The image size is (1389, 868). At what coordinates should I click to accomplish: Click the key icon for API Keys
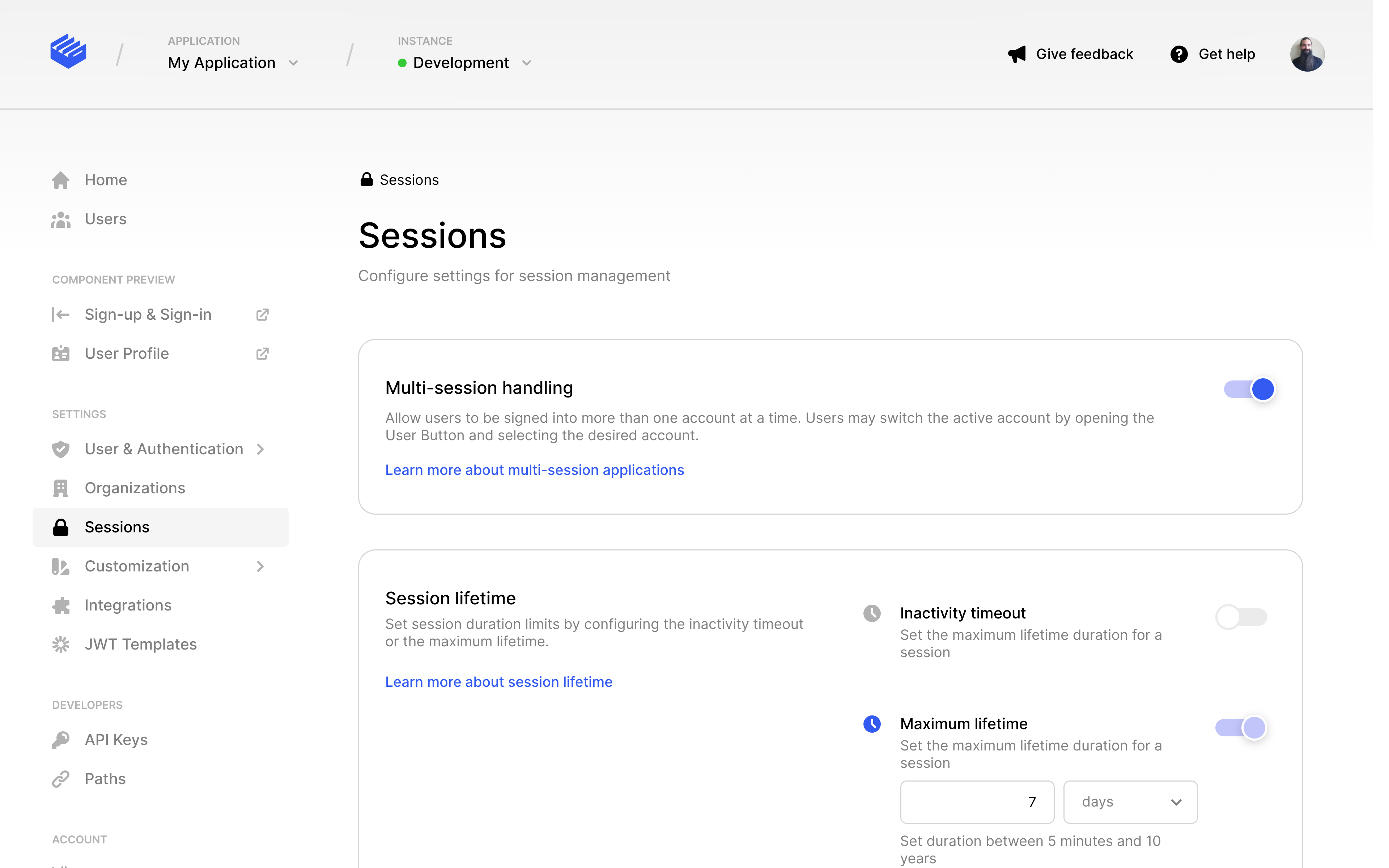[x=61, y=740]
